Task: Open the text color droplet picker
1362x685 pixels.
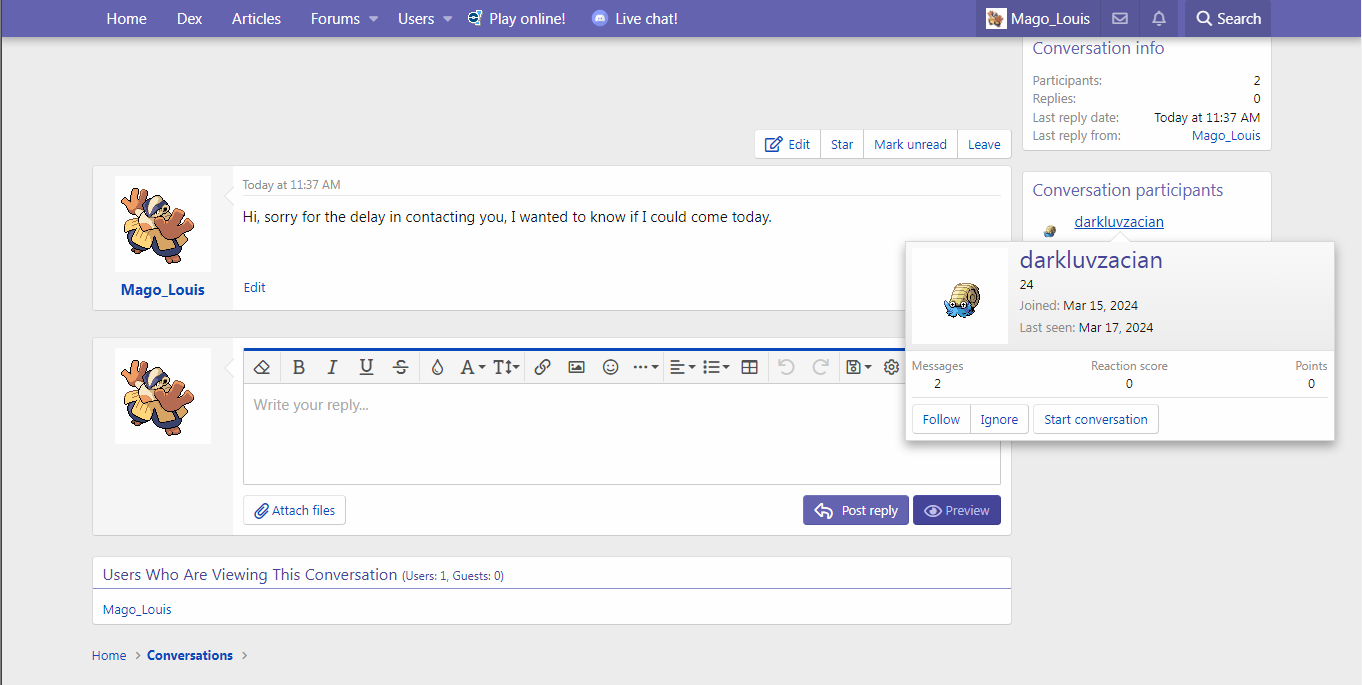Action: coord(437,367)
